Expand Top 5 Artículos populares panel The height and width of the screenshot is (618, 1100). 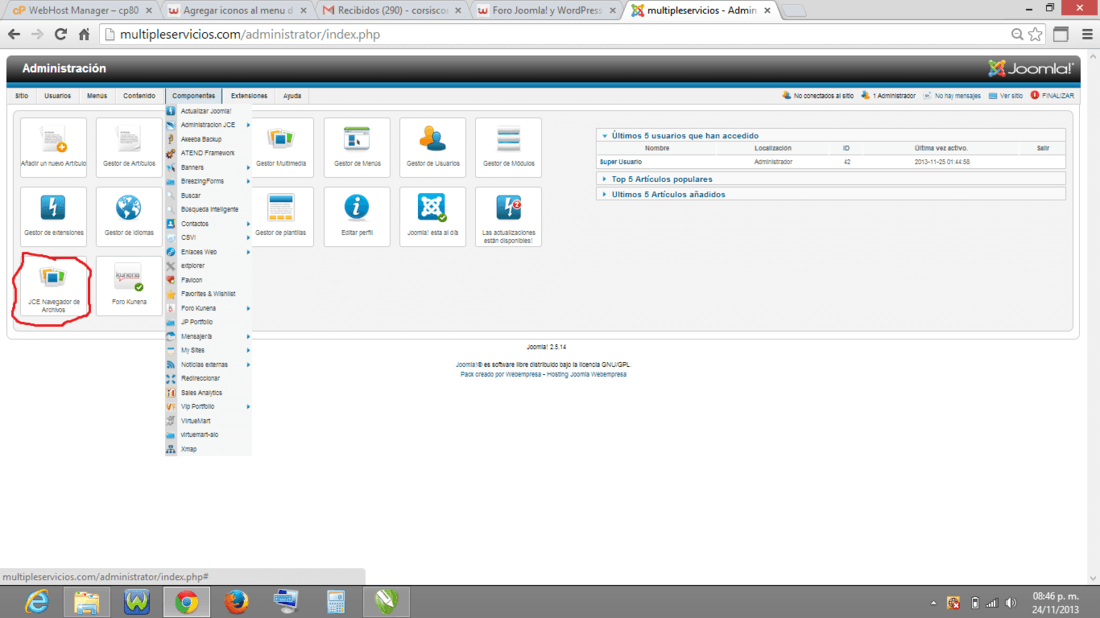coord(831,179)
